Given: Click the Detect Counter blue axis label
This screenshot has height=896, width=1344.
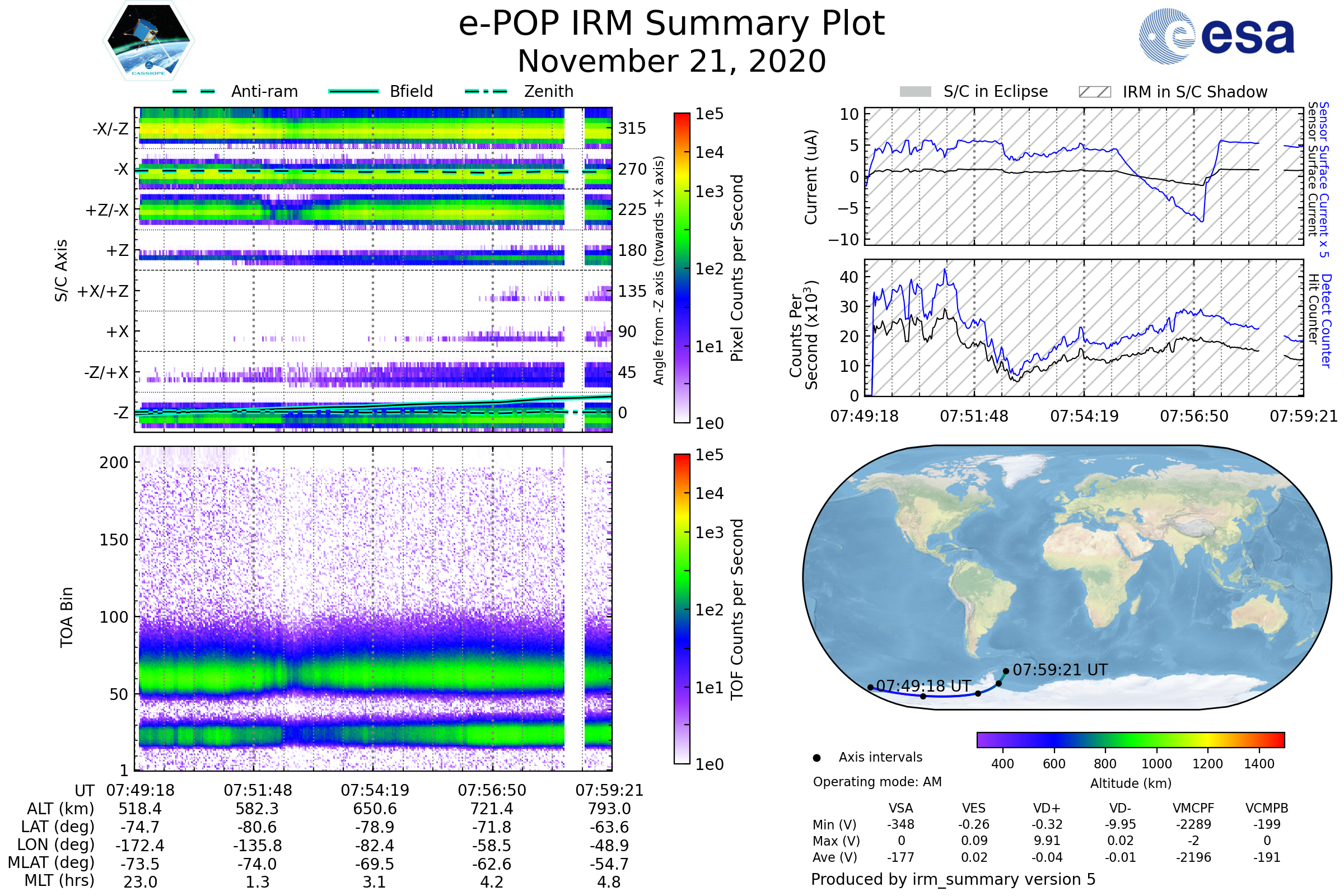Looking at the screenshot, I should pos(1326,321).
